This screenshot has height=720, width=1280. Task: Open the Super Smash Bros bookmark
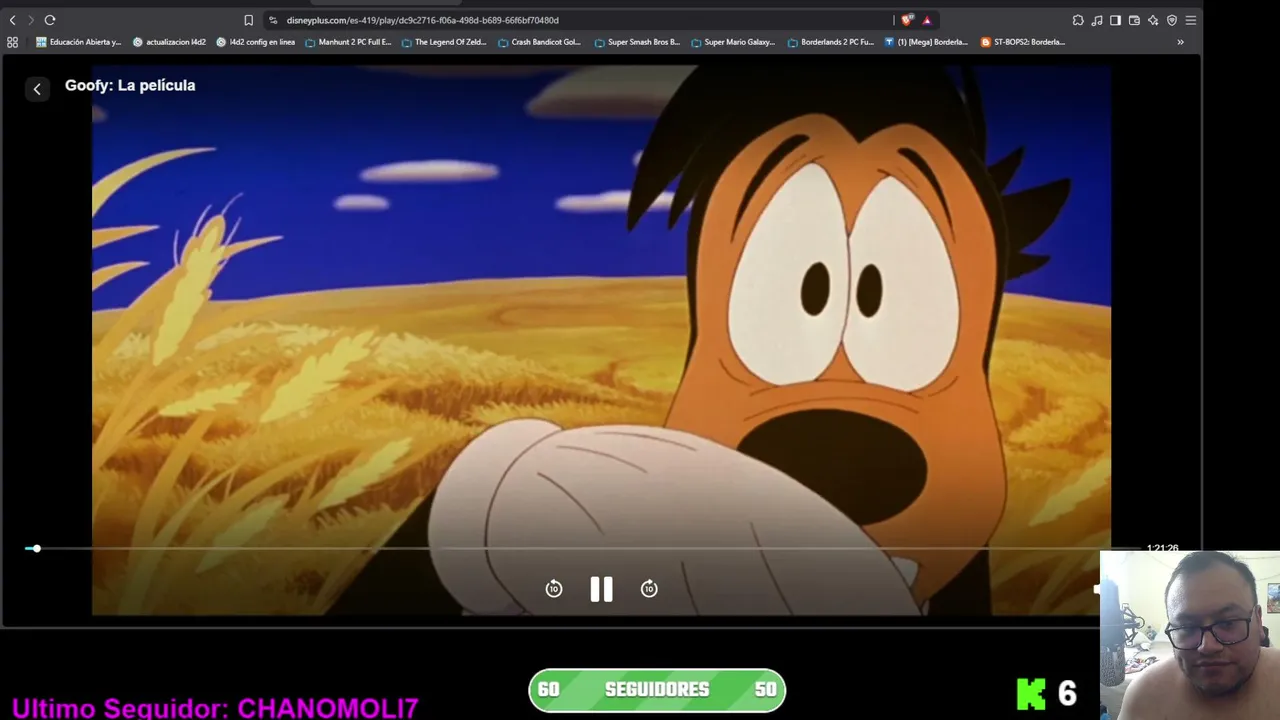click(637, 42)
